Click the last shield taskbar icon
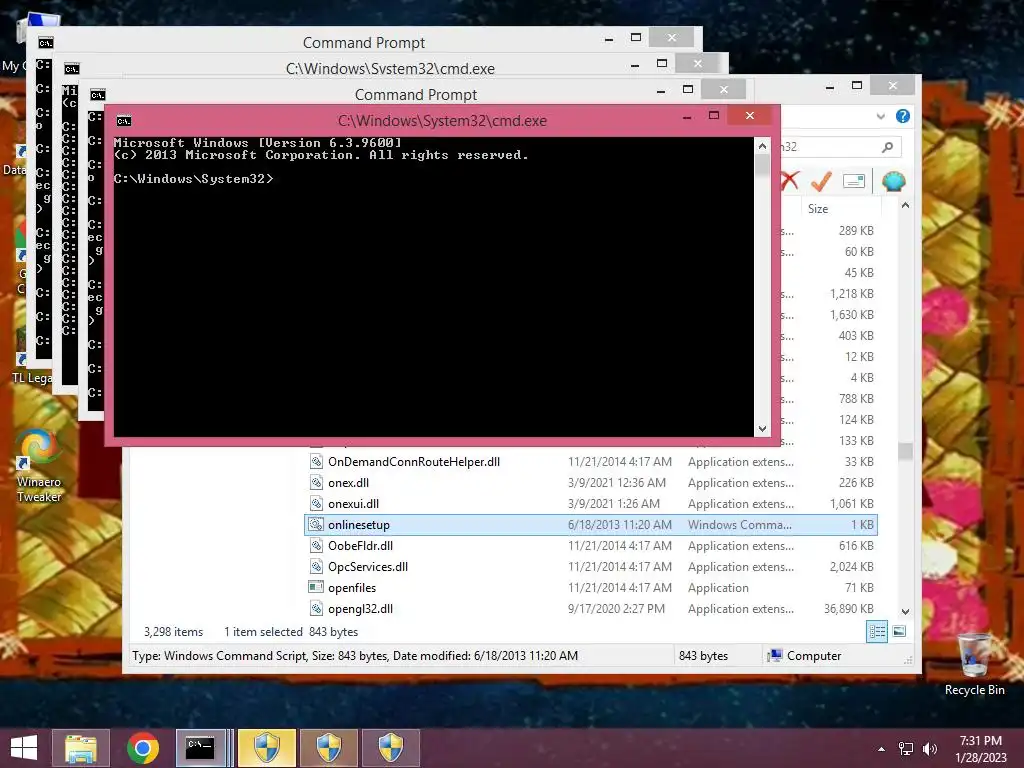1024x768 pixels. [x=391, y=748]
